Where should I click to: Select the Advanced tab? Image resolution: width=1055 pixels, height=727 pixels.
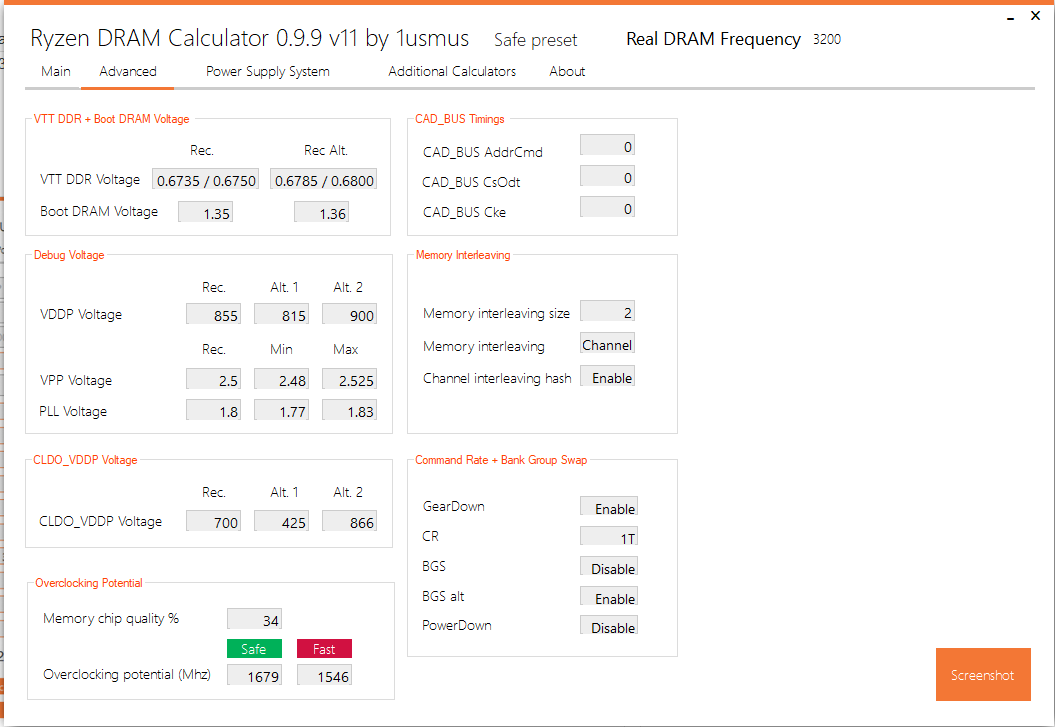pos(128,71)
